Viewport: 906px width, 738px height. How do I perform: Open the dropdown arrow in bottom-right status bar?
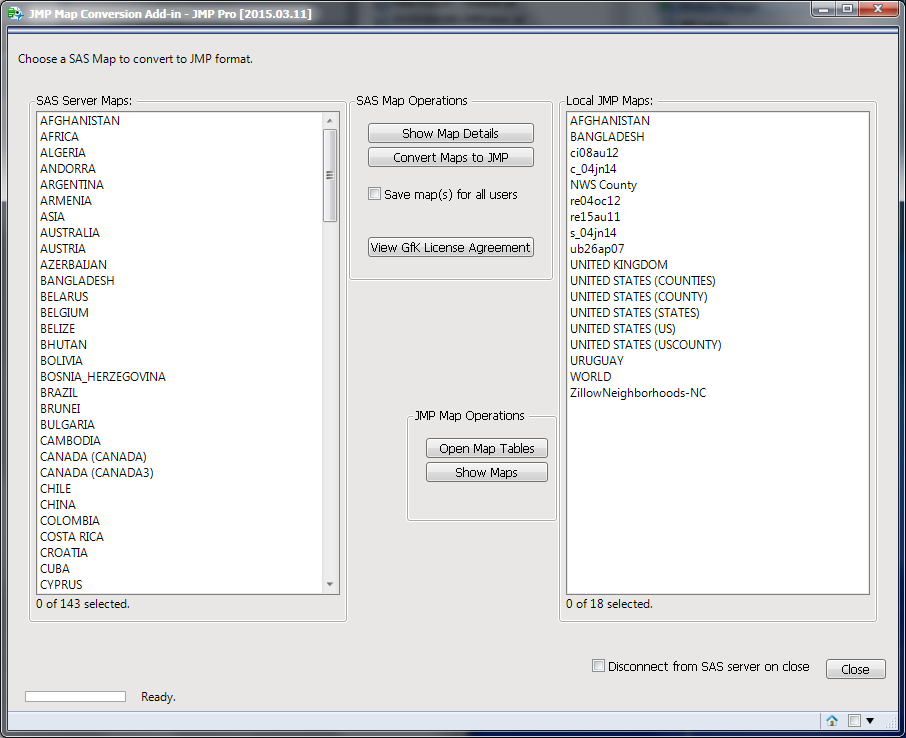click(871, 720)
